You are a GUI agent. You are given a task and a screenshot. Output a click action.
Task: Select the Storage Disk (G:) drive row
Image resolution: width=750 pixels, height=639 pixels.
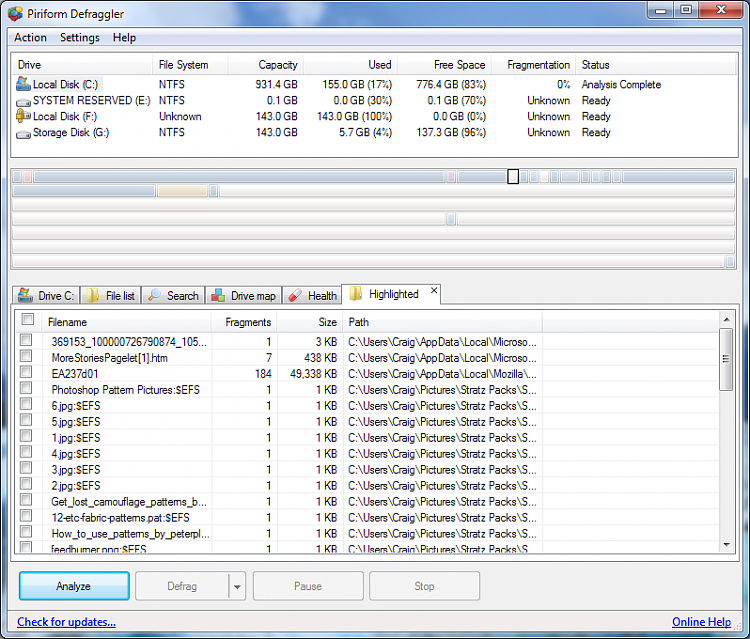(374, 132)
